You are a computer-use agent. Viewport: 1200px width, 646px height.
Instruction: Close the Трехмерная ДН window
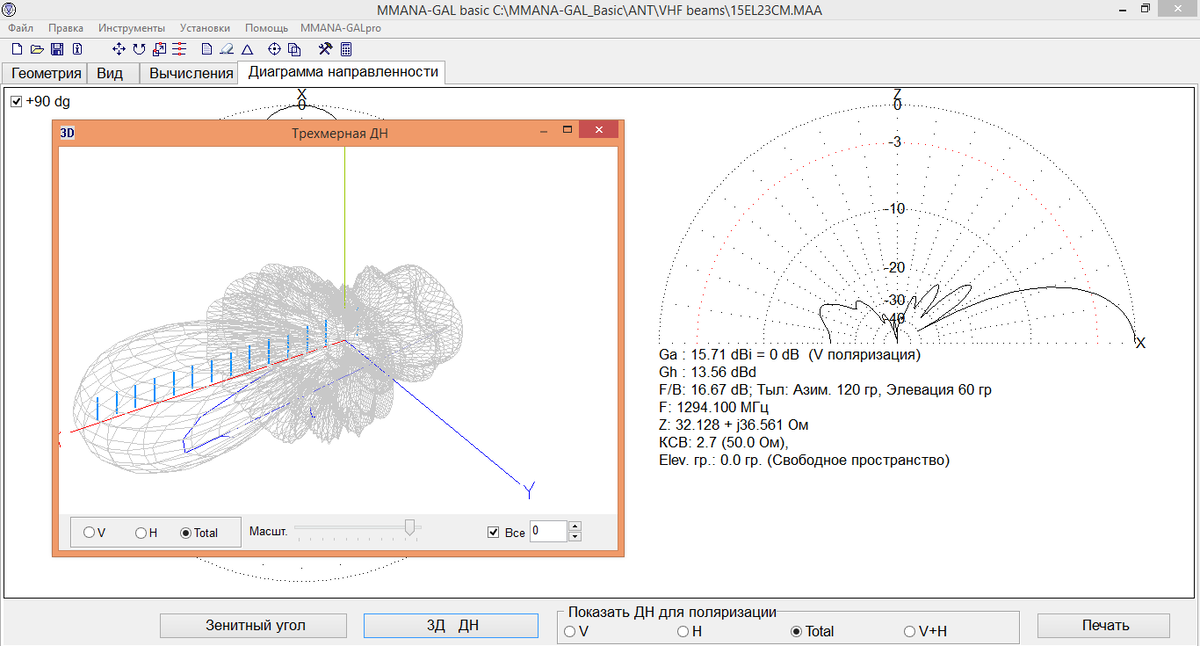pyautogui.click(x=598, y=131)
